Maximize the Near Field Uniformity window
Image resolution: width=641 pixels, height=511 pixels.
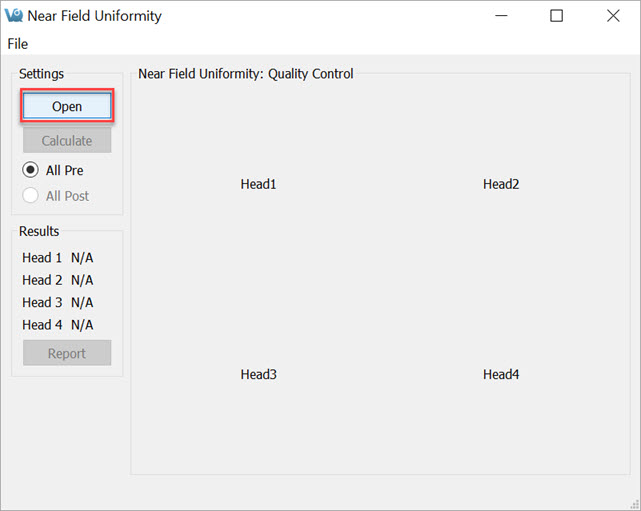coord(557,16)
